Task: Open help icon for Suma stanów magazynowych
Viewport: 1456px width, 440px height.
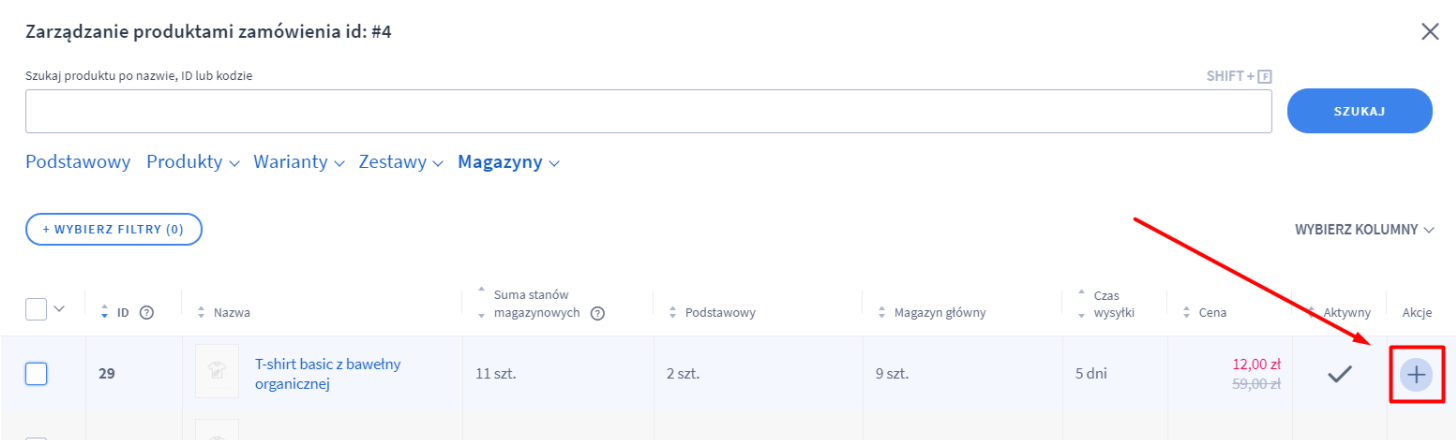Action: pos(598,313)
